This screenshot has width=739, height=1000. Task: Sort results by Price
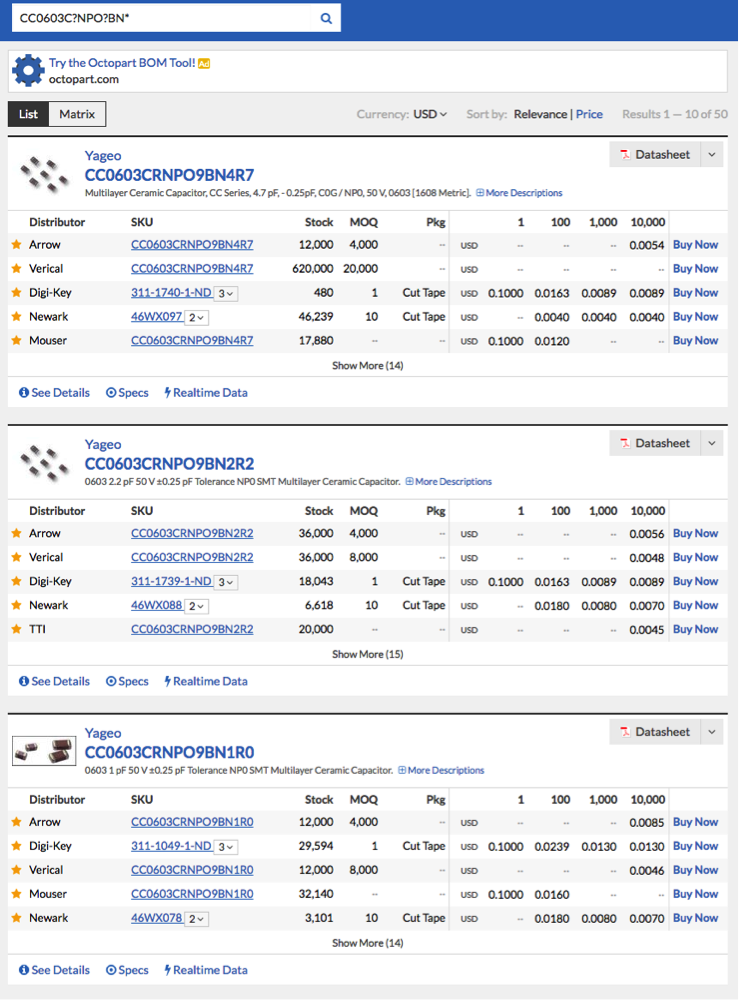click(x=589, y=114)
